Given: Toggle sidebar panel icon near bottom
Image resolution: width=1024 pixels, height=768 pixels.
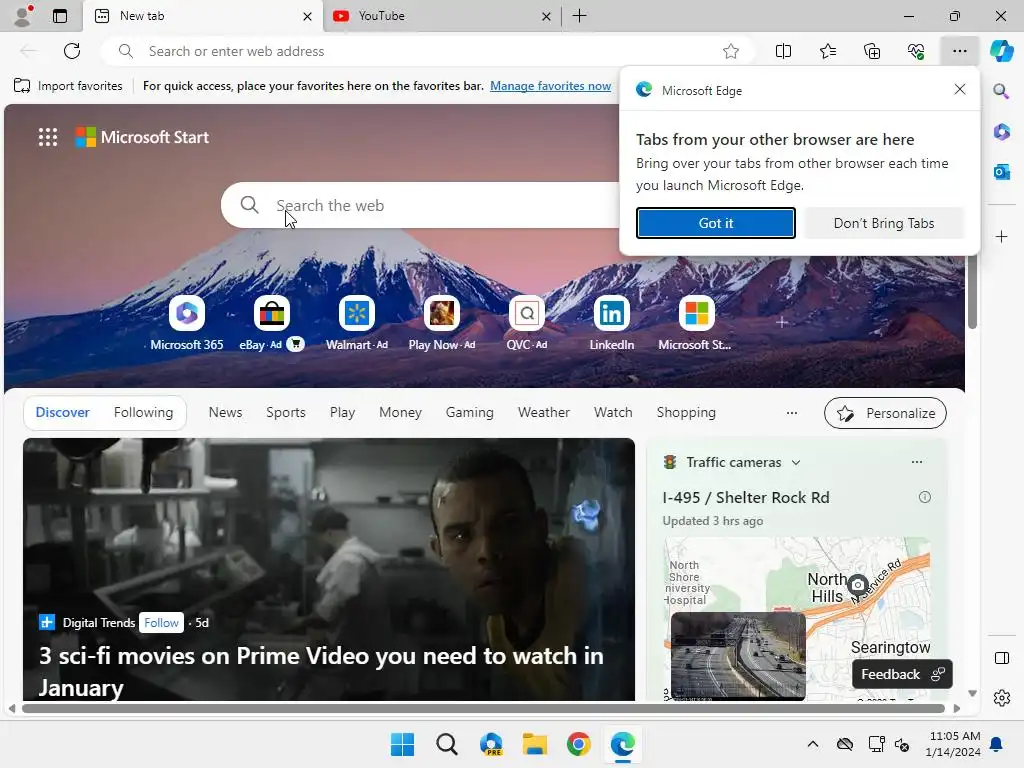Looking at the screenshot, I should tap(1001, 658).
